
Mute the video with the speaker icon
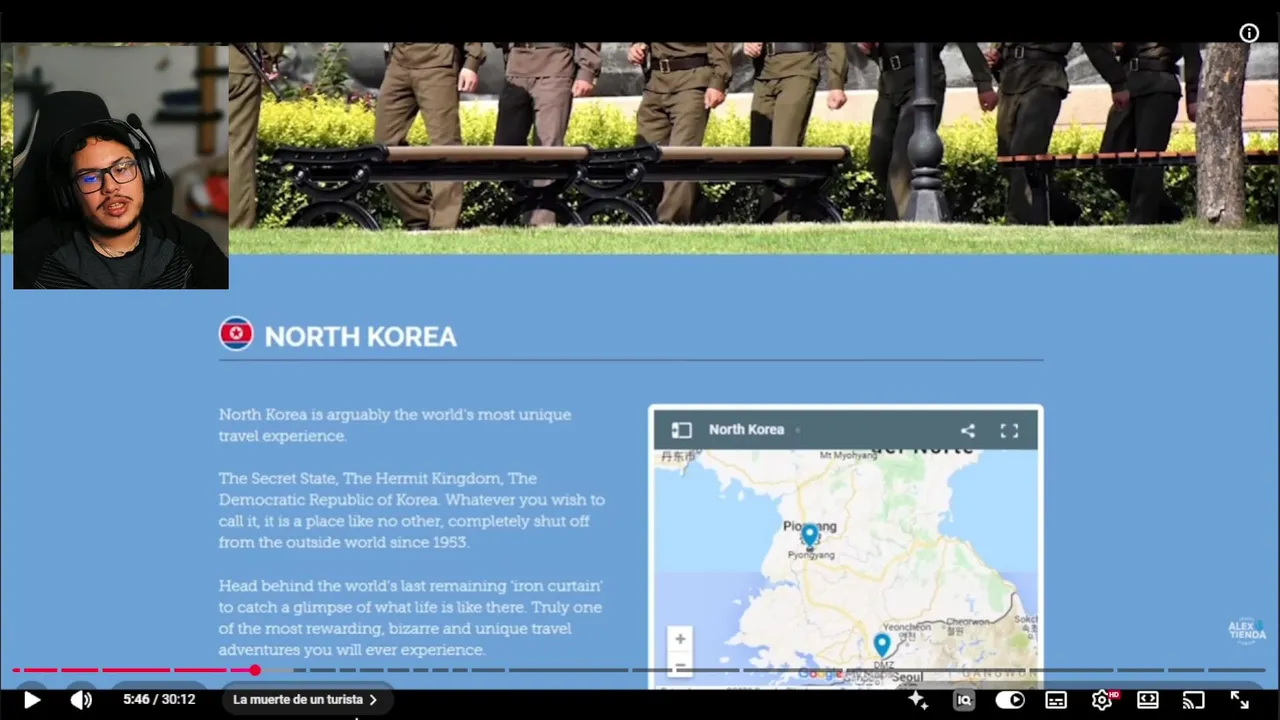82,700
